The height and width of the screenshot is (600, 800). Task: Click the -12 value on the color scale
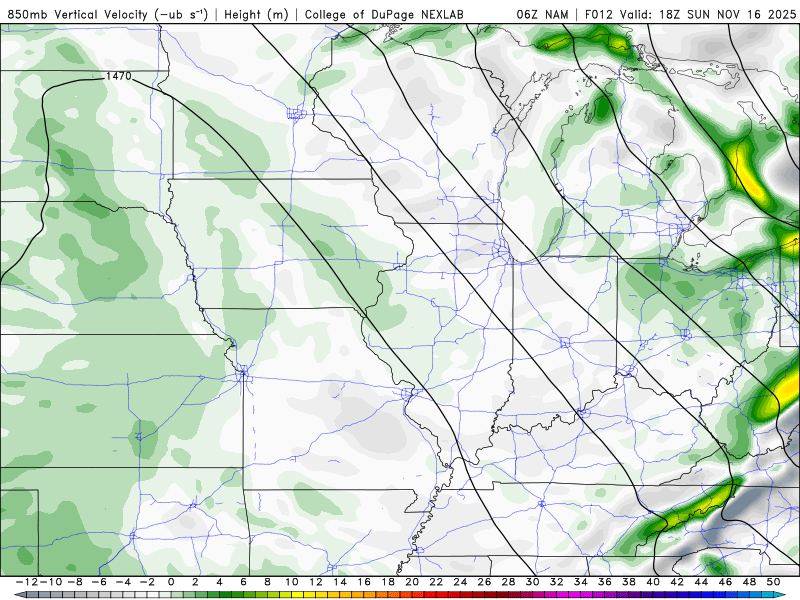(x=26, y=582)
